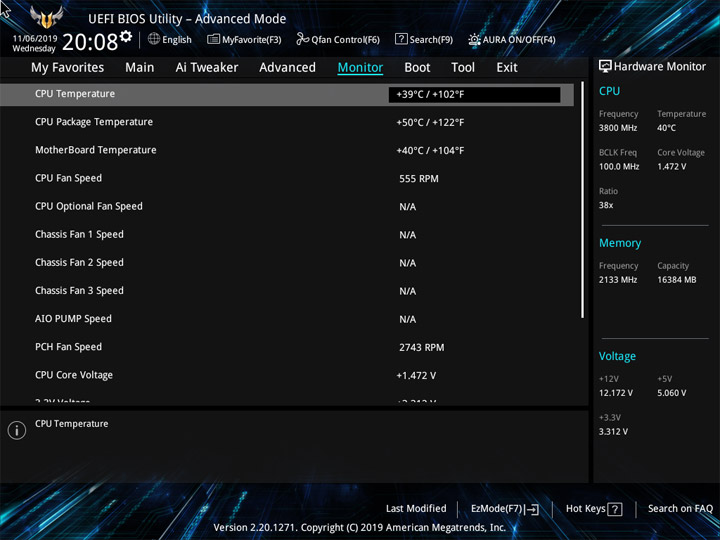Go to the Advanced tab
The height and width of the screenshot is (540, 720).
point(287,68)
